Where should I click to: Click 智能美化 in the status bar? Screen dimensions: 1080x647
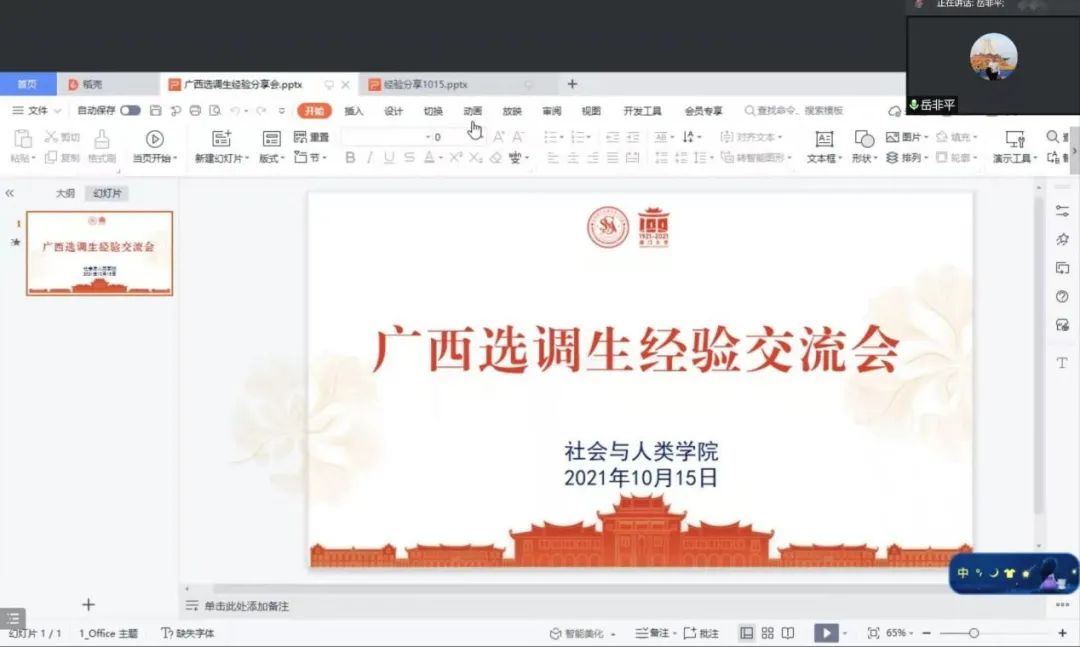click(583, 633)
